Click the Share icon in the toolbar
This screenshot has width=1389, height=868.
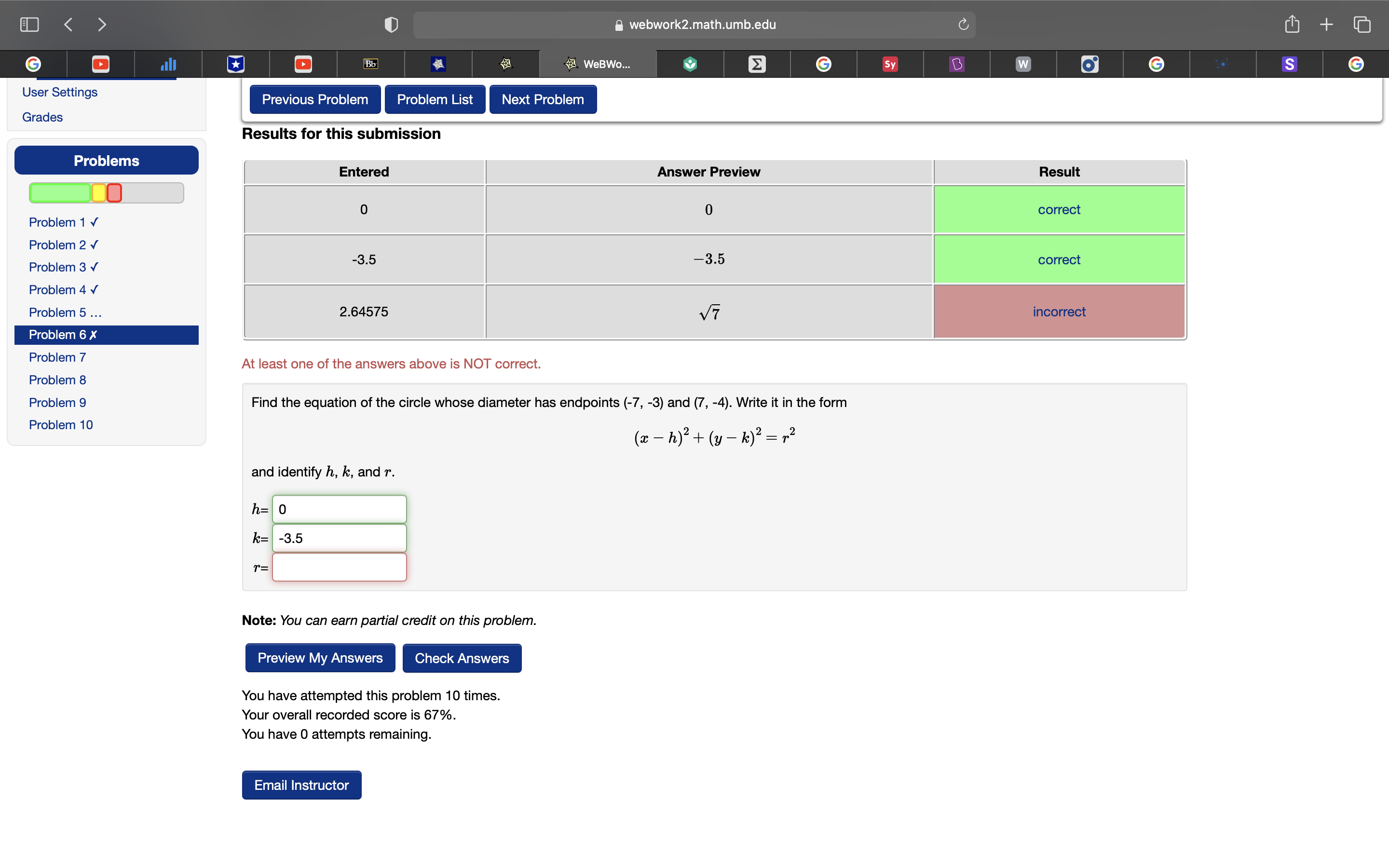coord(1292,25)
